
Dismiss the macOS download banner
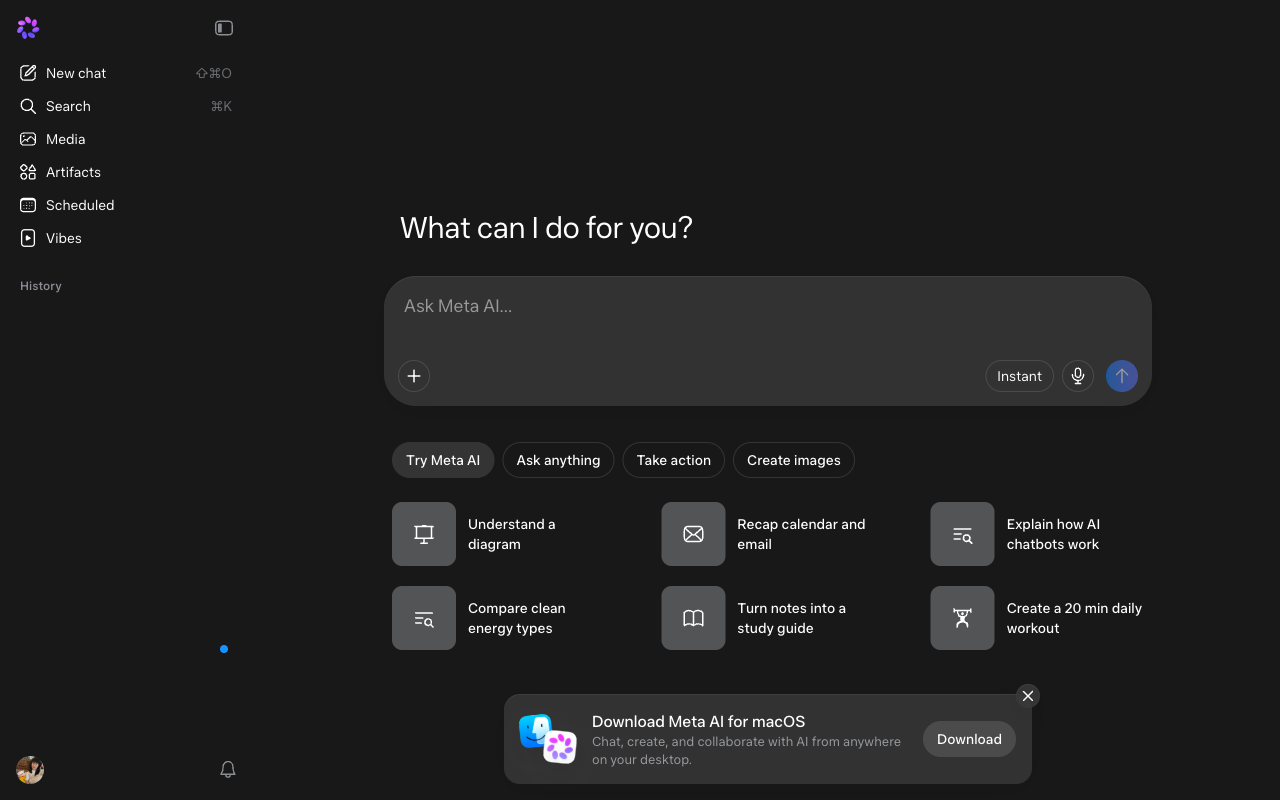pos(1028,696)
